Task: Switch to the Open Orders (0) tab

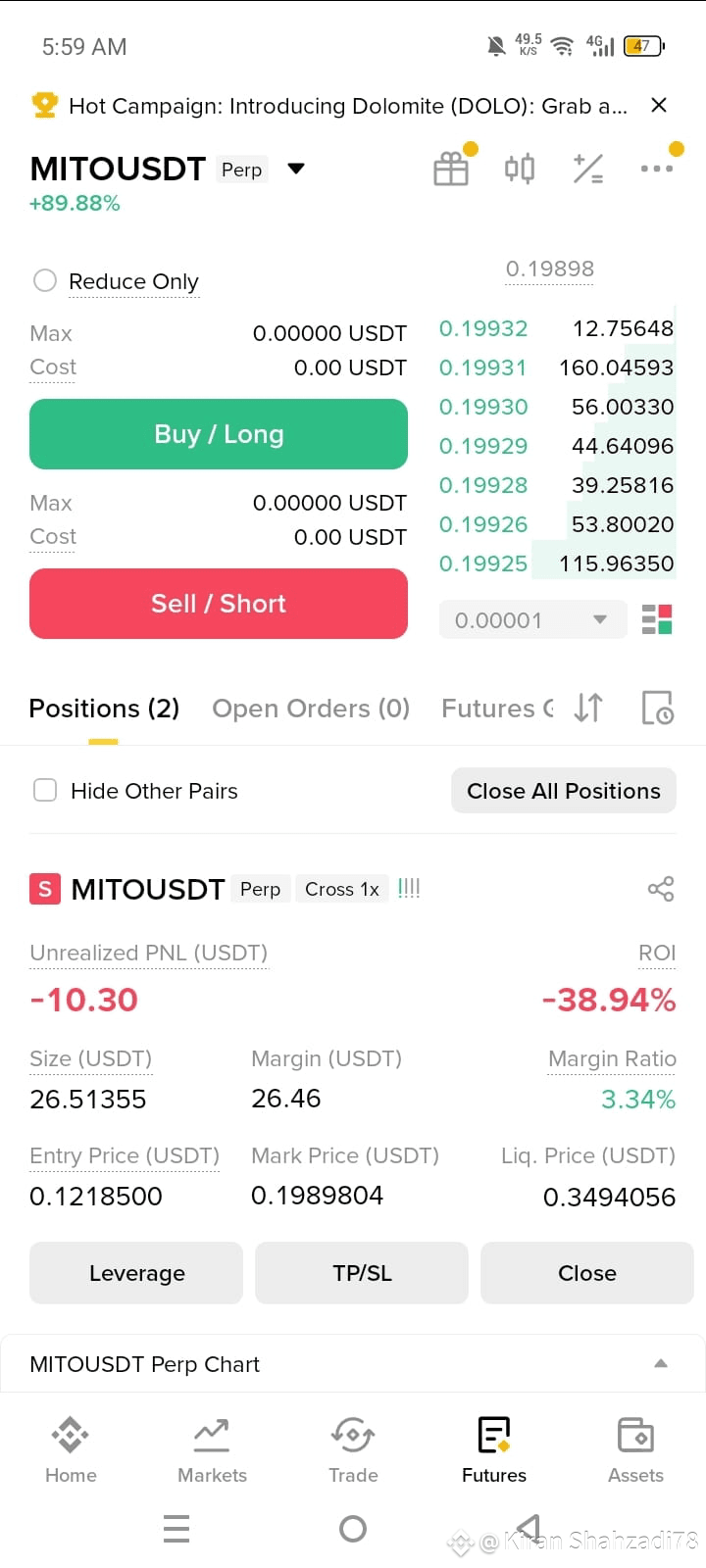Action: pos(311,708)
